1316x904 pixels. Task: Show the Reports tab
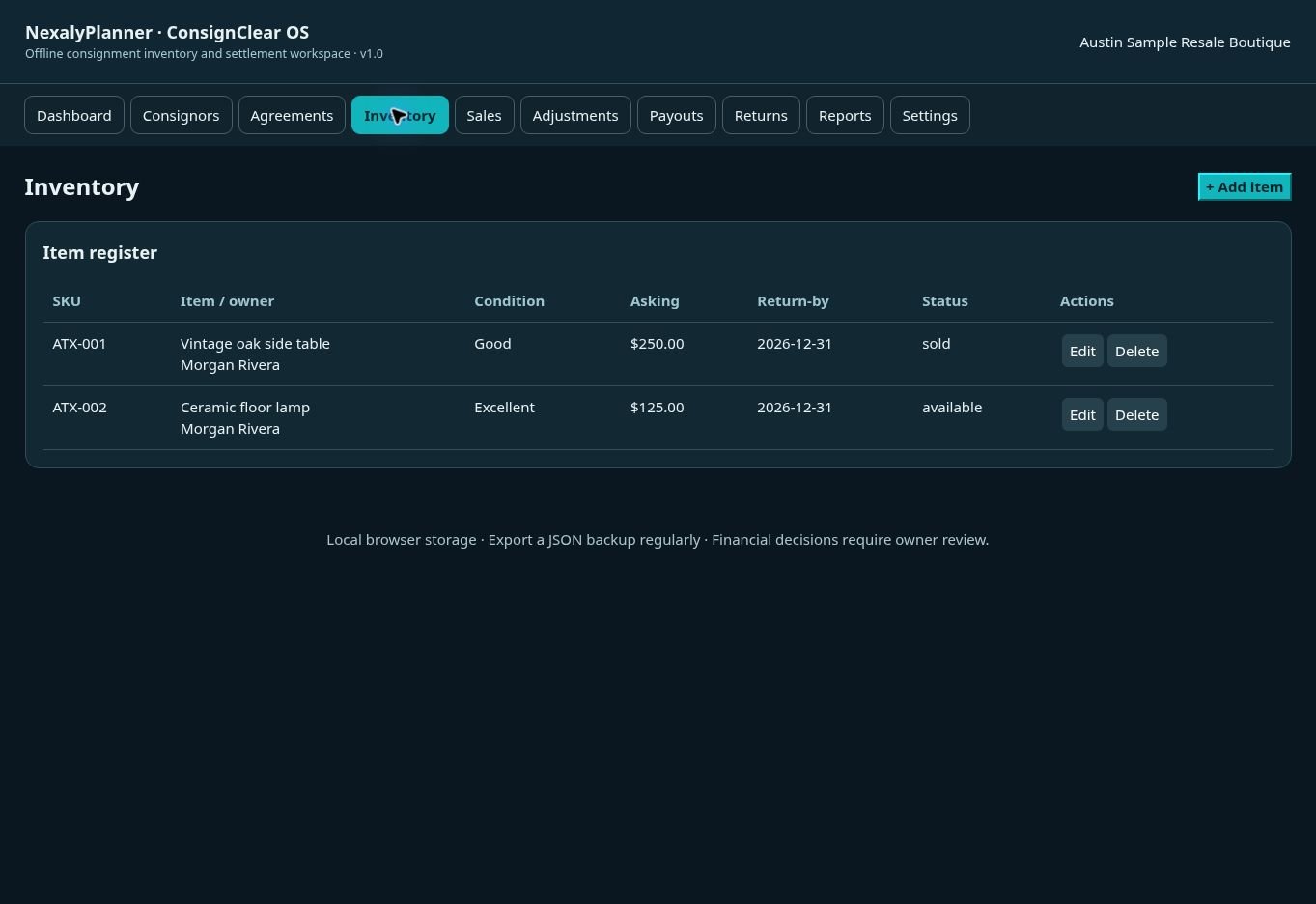coord(845,115)
